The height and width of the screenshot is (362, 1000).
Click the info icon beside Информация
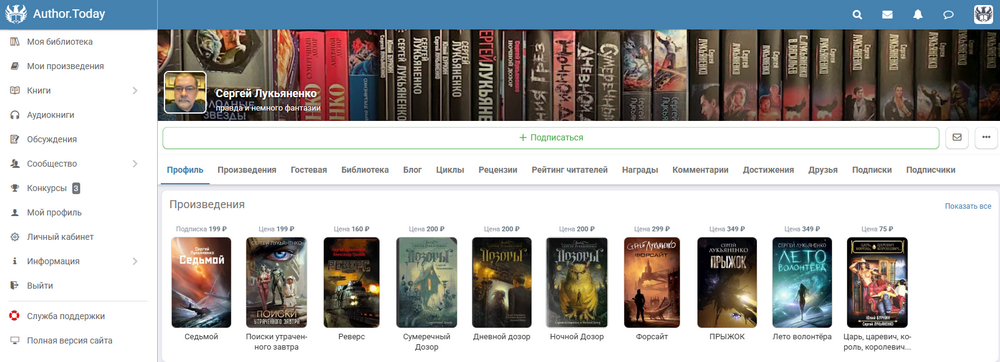pos(14,261)
